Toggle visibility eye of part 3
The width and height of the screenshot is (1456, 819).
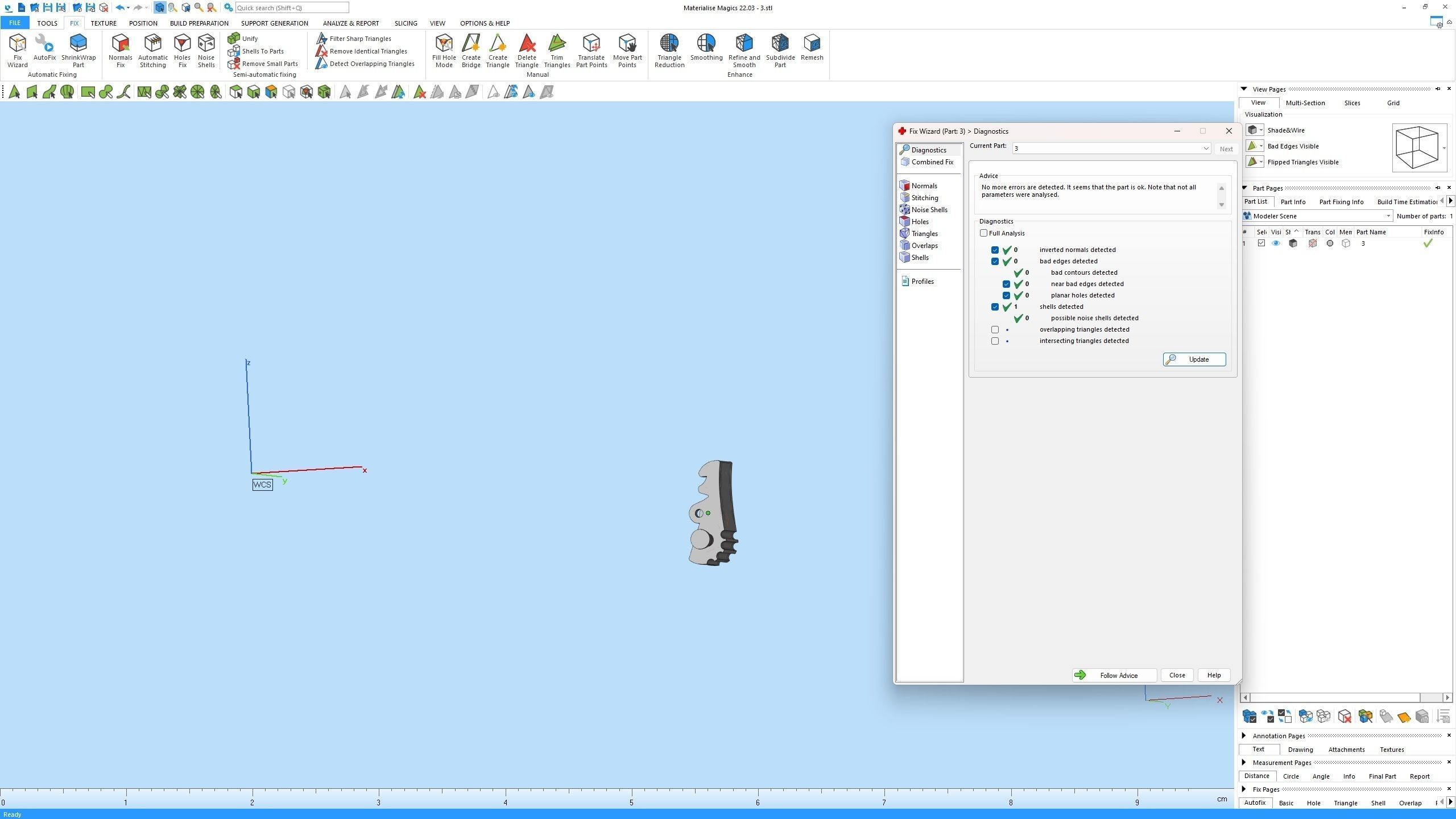(x=1276, y=243)
